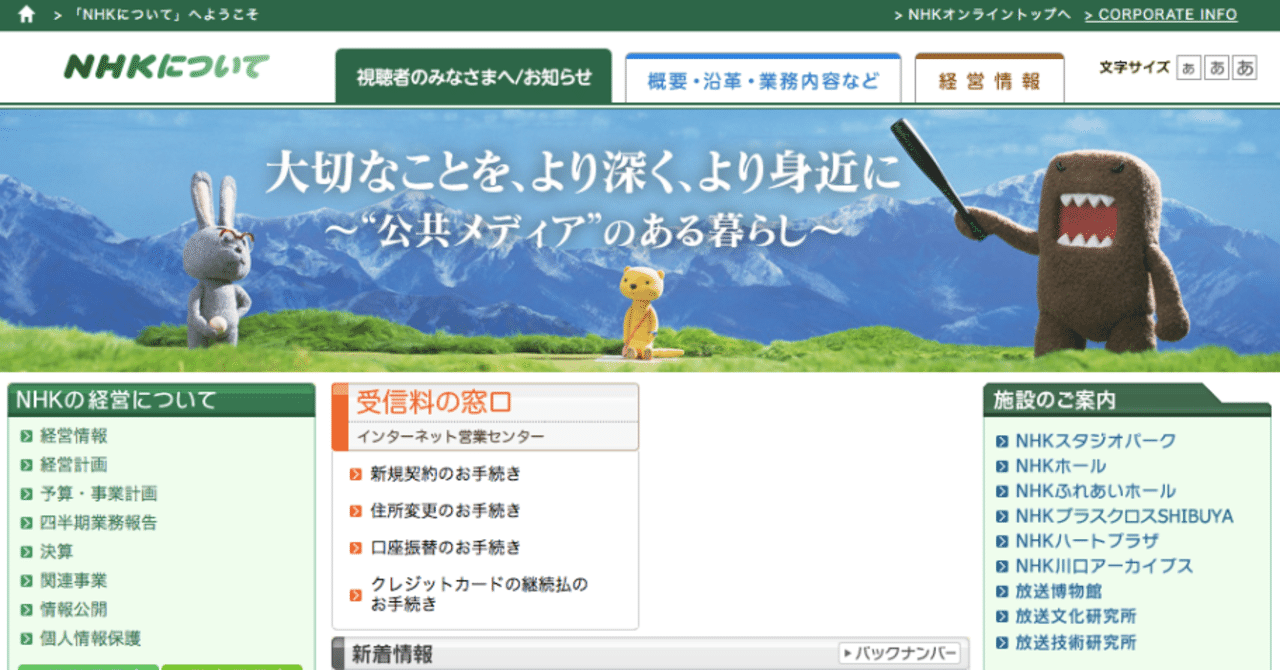Select the large font size button
This screenshot has height=670, width=1280.
(1244, 67)
